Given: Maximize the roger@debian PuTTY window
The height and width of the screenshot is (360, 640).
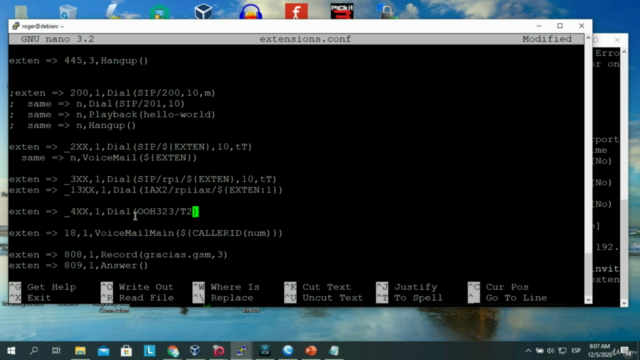Looking at the screenshot, I should [560, 26].
